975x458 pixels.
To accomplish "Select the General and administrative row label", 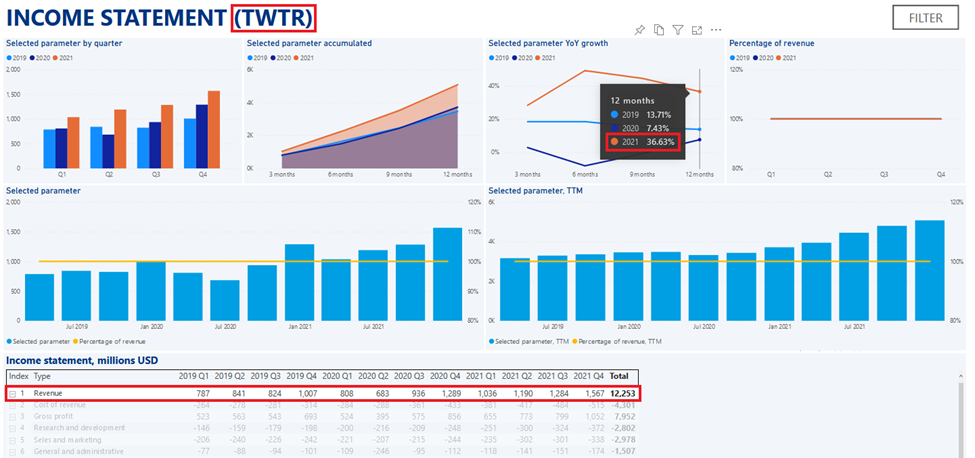I will click(x=78, y=452).
